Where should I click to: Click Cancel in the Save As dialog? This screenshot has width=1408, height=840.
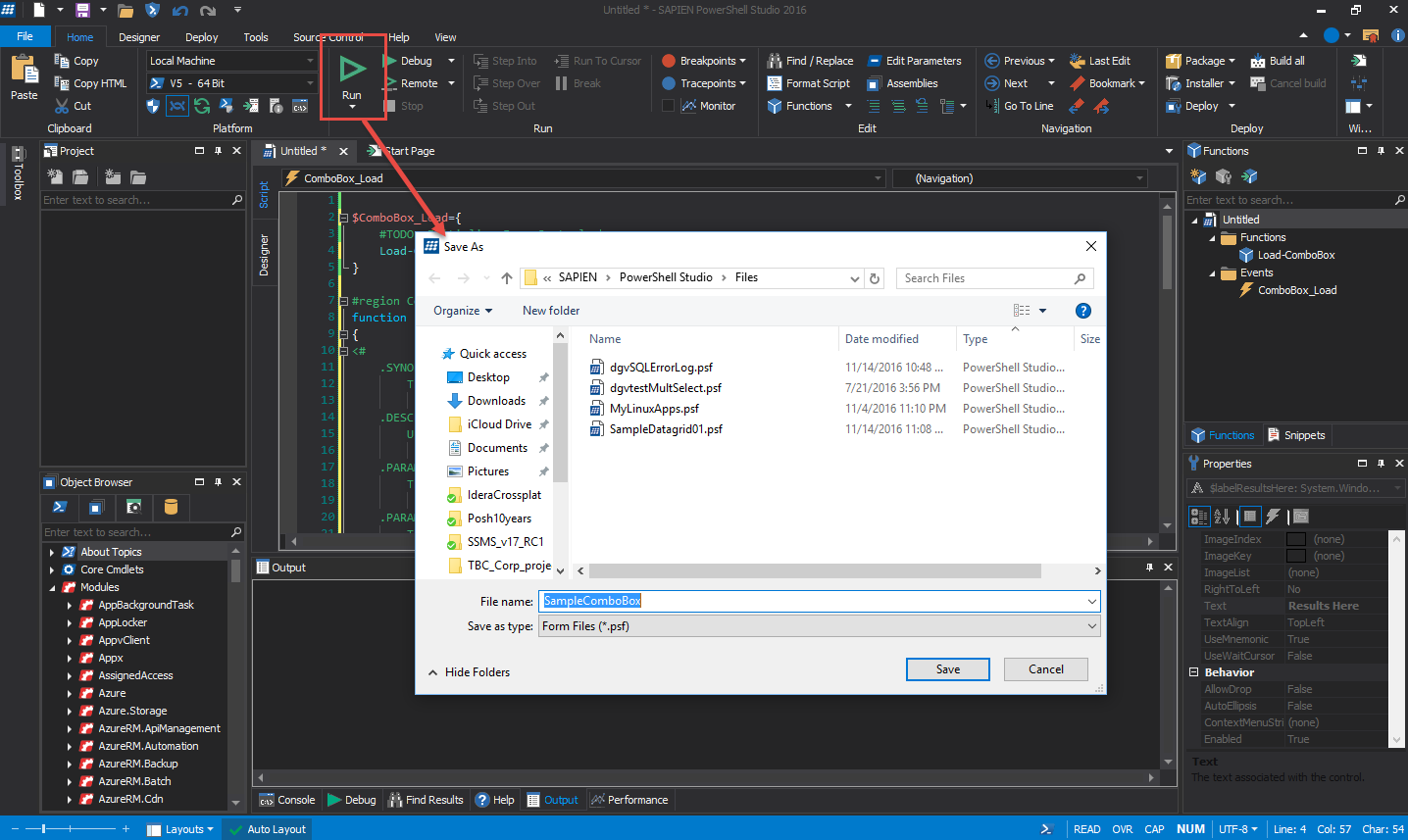click(1046, 669)
